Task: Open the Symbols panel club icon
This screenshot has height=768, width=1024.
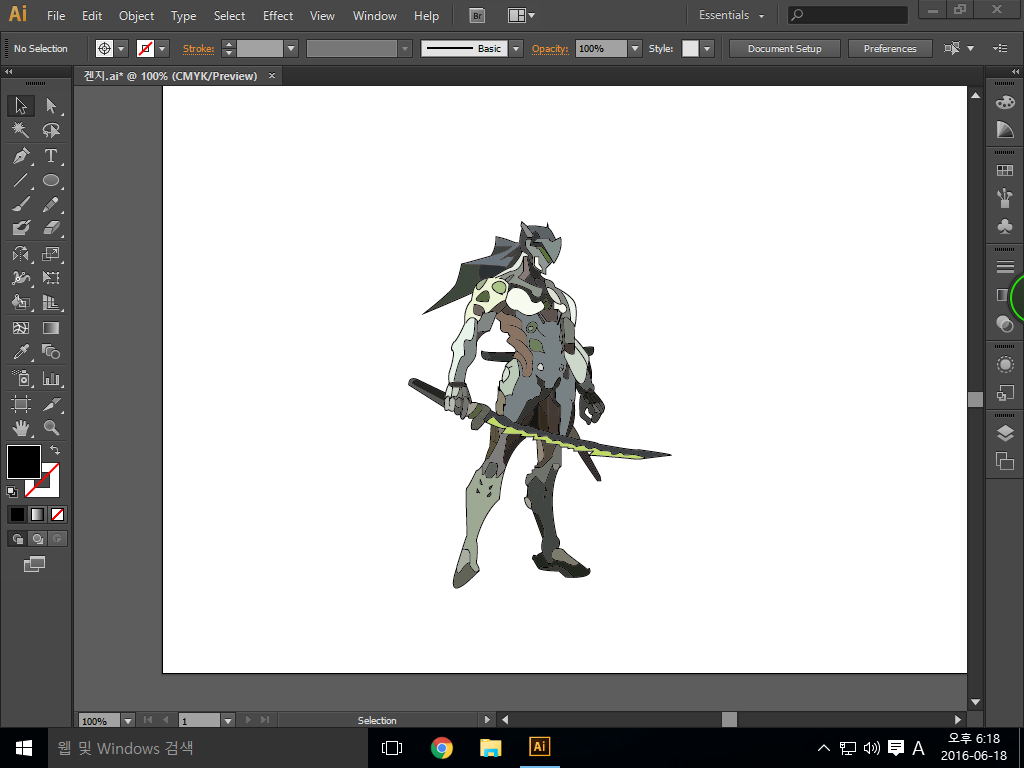Action: [1005, 227]
